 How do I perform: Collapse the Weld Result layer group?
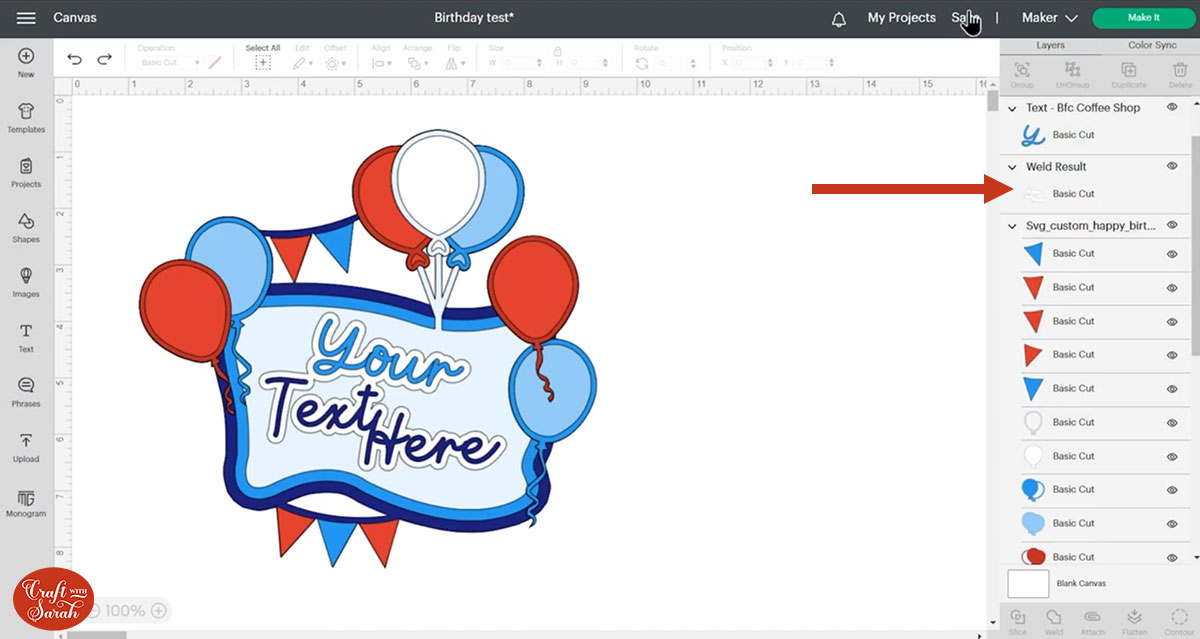(1012, 167)
